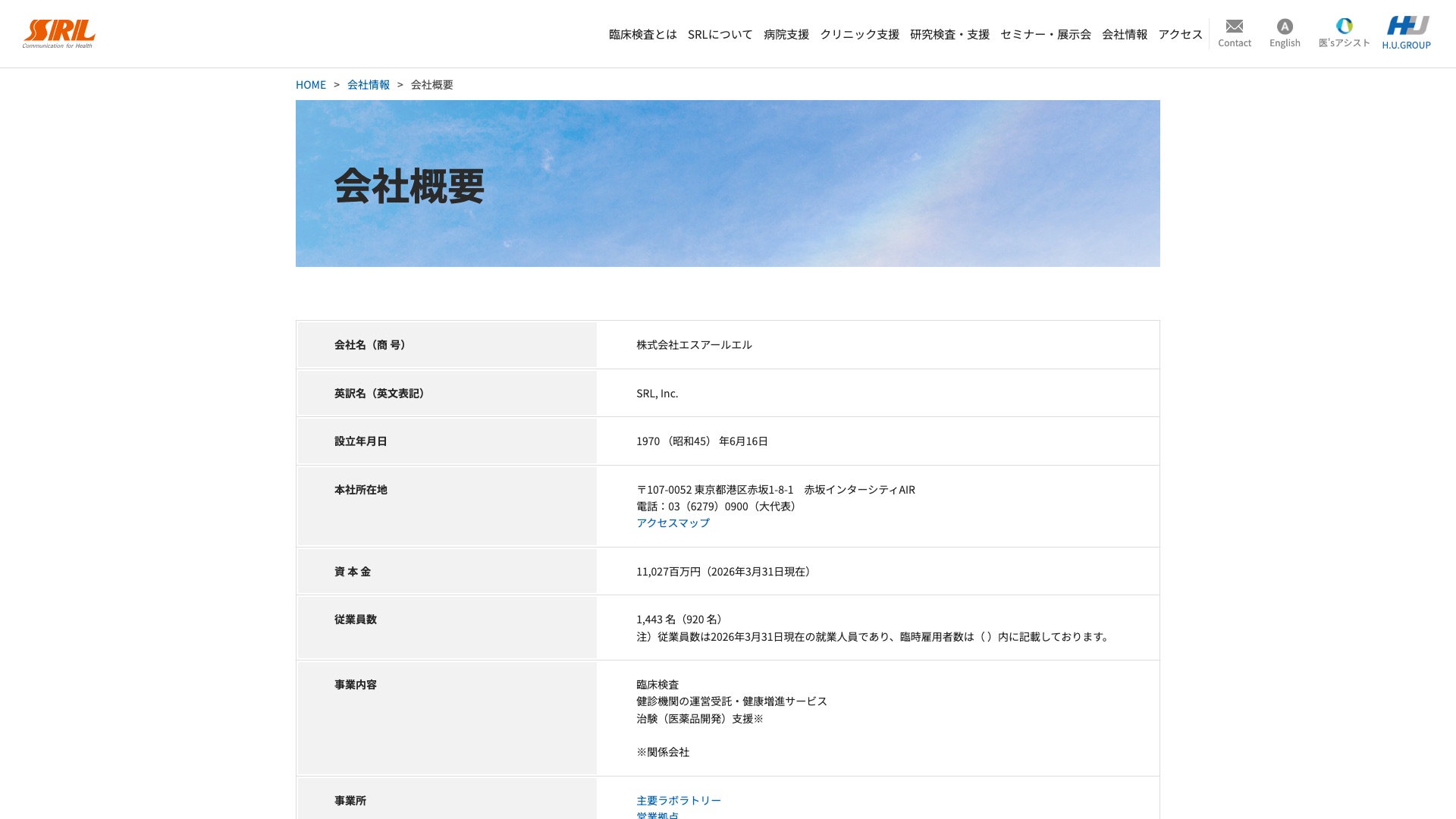Screen dimensions: 1456x819
Task: Select the 健診機関の運営受託・健康増進サービス line
Action: pos(732,701)
